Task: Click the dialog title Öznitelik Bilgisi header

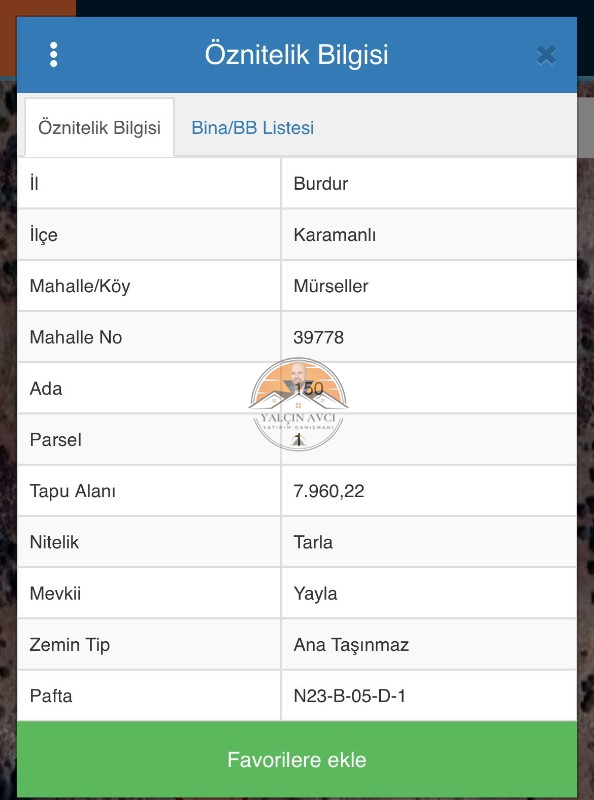Action: coord(296,55)
